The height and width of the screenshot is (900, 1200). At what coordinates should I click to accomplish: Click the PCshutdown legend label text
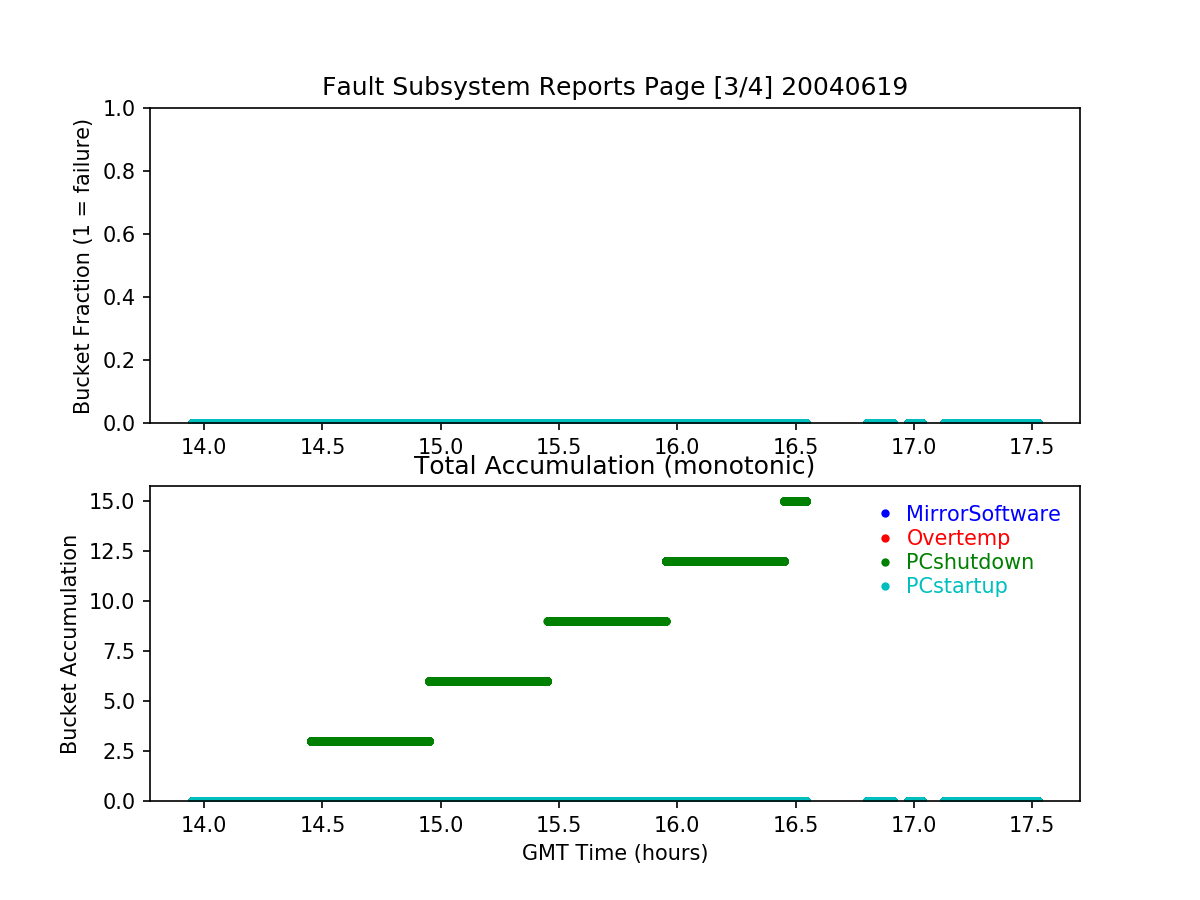pos(969,562)
